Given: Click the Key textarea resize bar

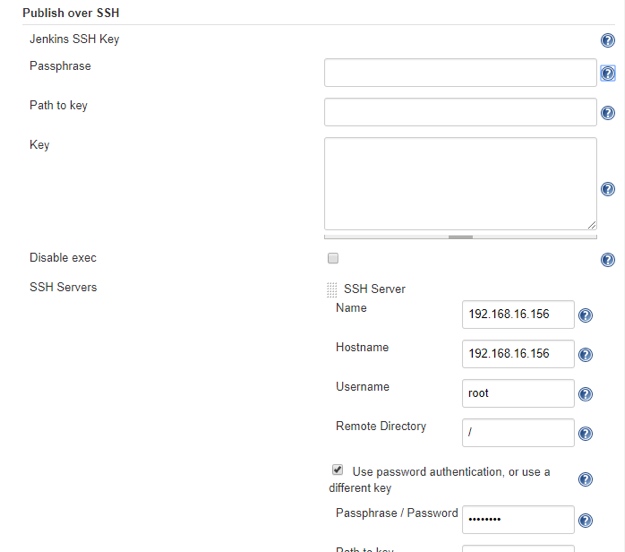Looking at the screenshot, I should coord(460,237).
